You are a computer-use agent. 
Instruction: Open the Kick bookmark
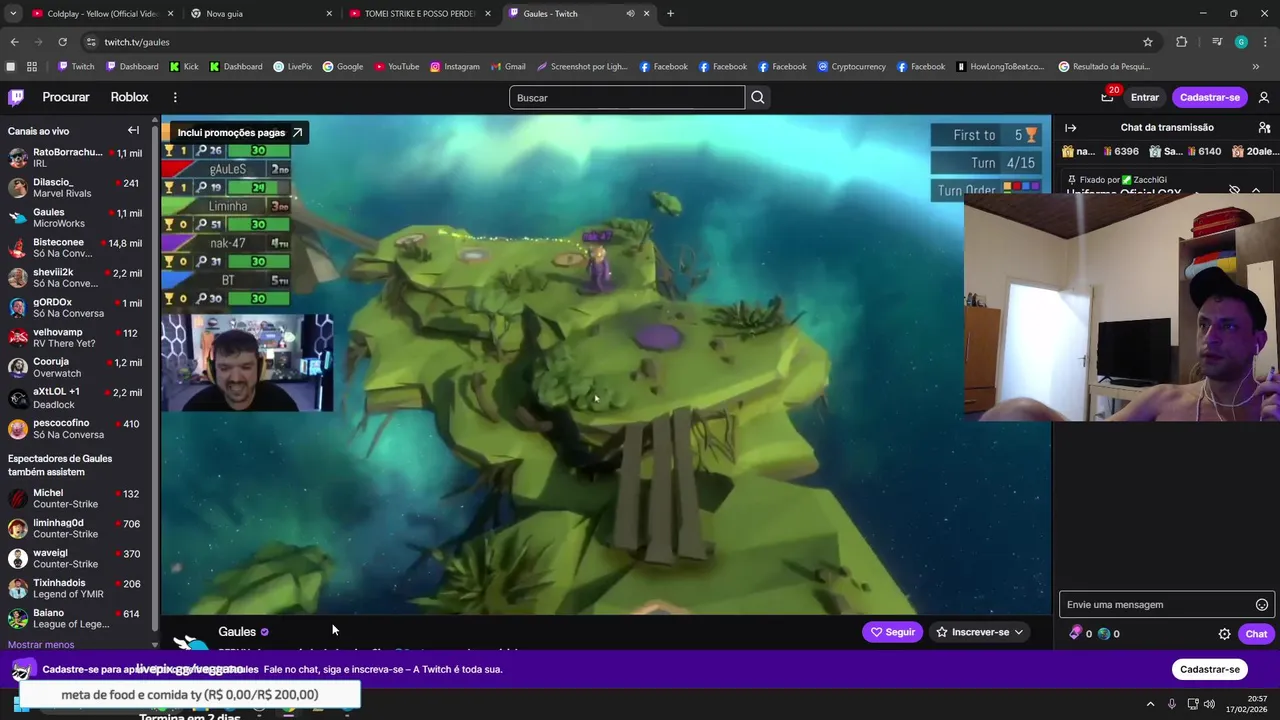(184, 67)
